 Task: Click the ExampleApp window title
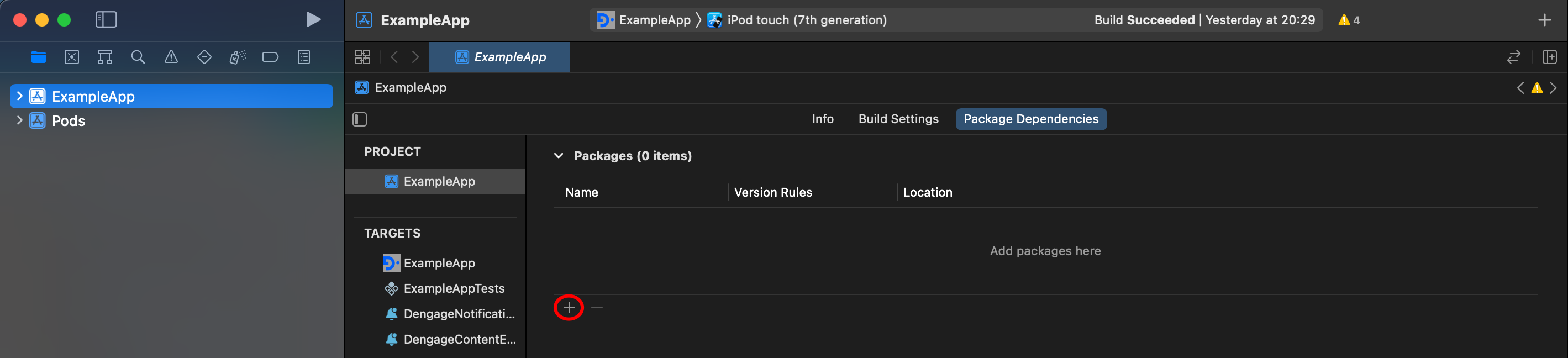pyautogui.click(x=425, y=20)
